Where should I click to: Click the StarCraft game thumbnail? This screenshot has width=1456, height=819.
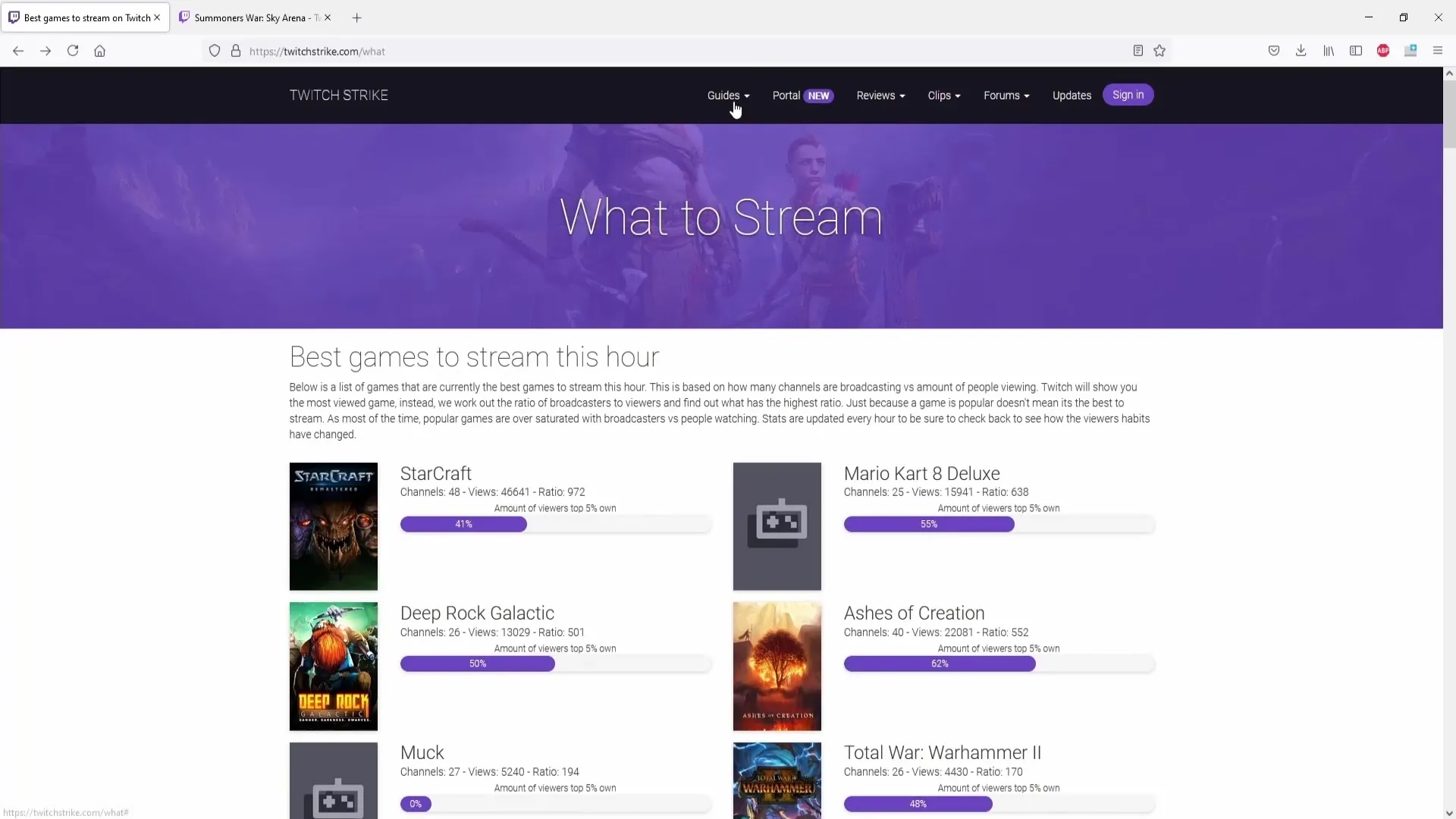(x=333, y=525)
